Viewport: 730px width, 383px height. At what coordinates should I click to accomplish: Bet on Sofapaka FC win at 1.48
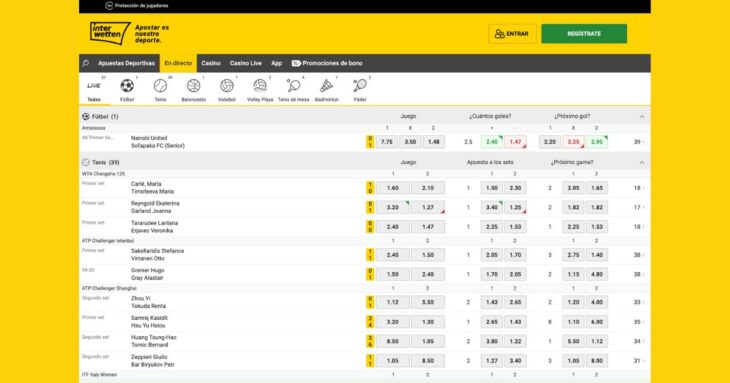point(433,142)
